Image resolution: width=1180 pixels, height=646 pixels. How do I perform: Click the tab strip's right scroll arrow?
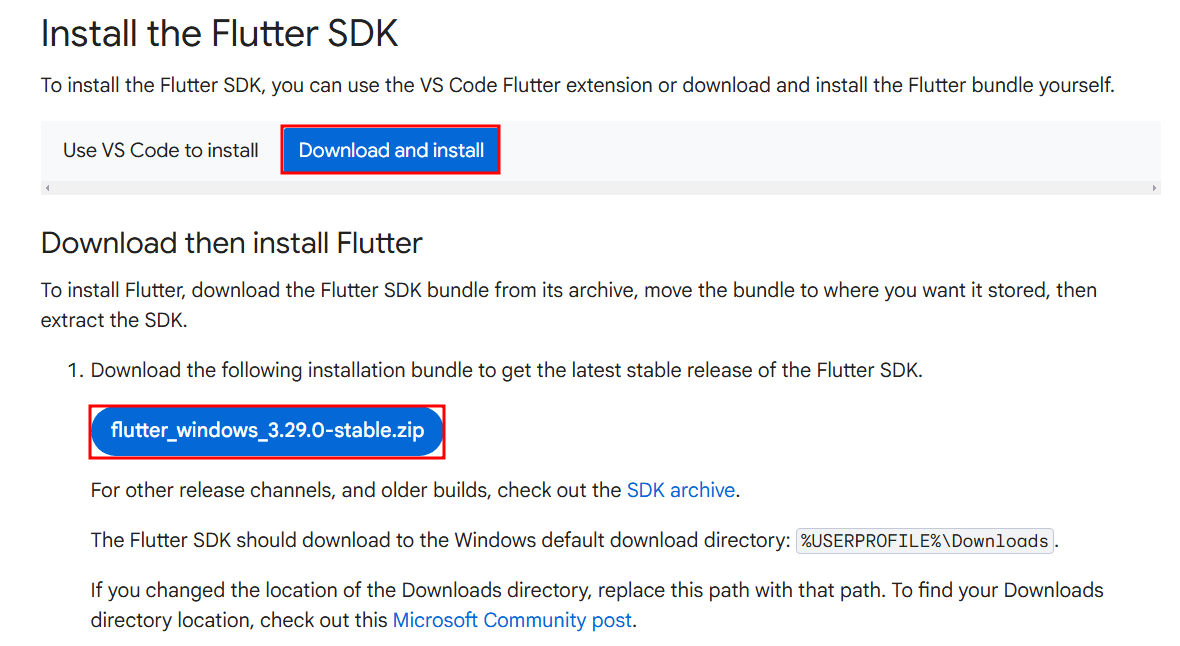pyautogui.click(x=1154, y=188)
